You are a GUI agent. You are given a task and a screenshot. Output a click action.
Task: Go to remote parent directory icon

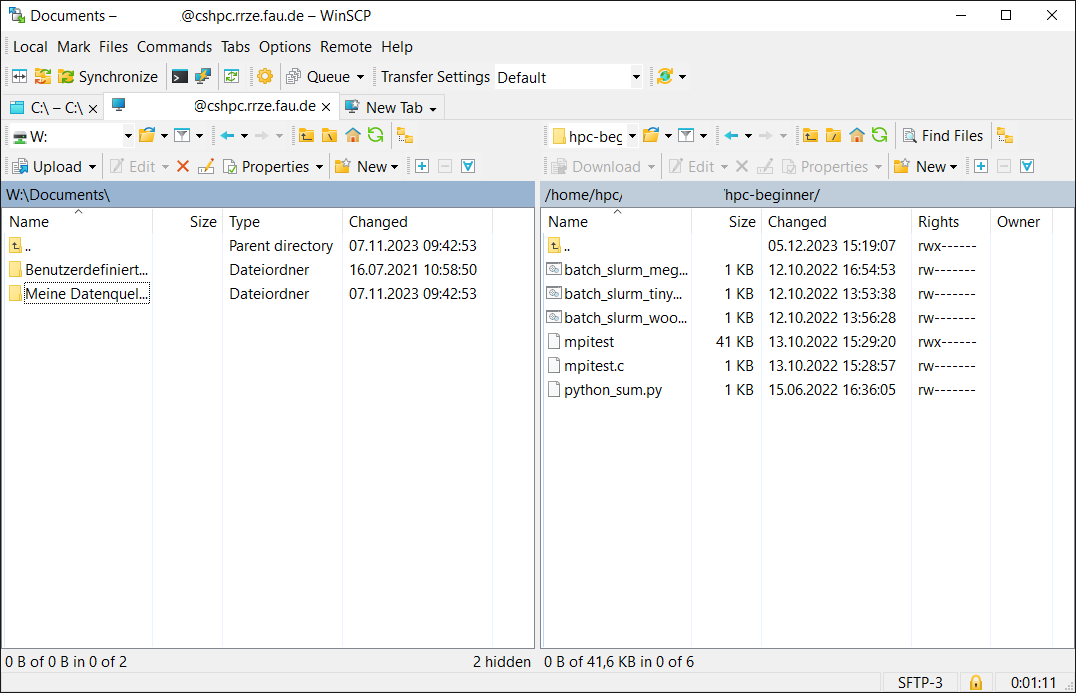pos(810,135)
